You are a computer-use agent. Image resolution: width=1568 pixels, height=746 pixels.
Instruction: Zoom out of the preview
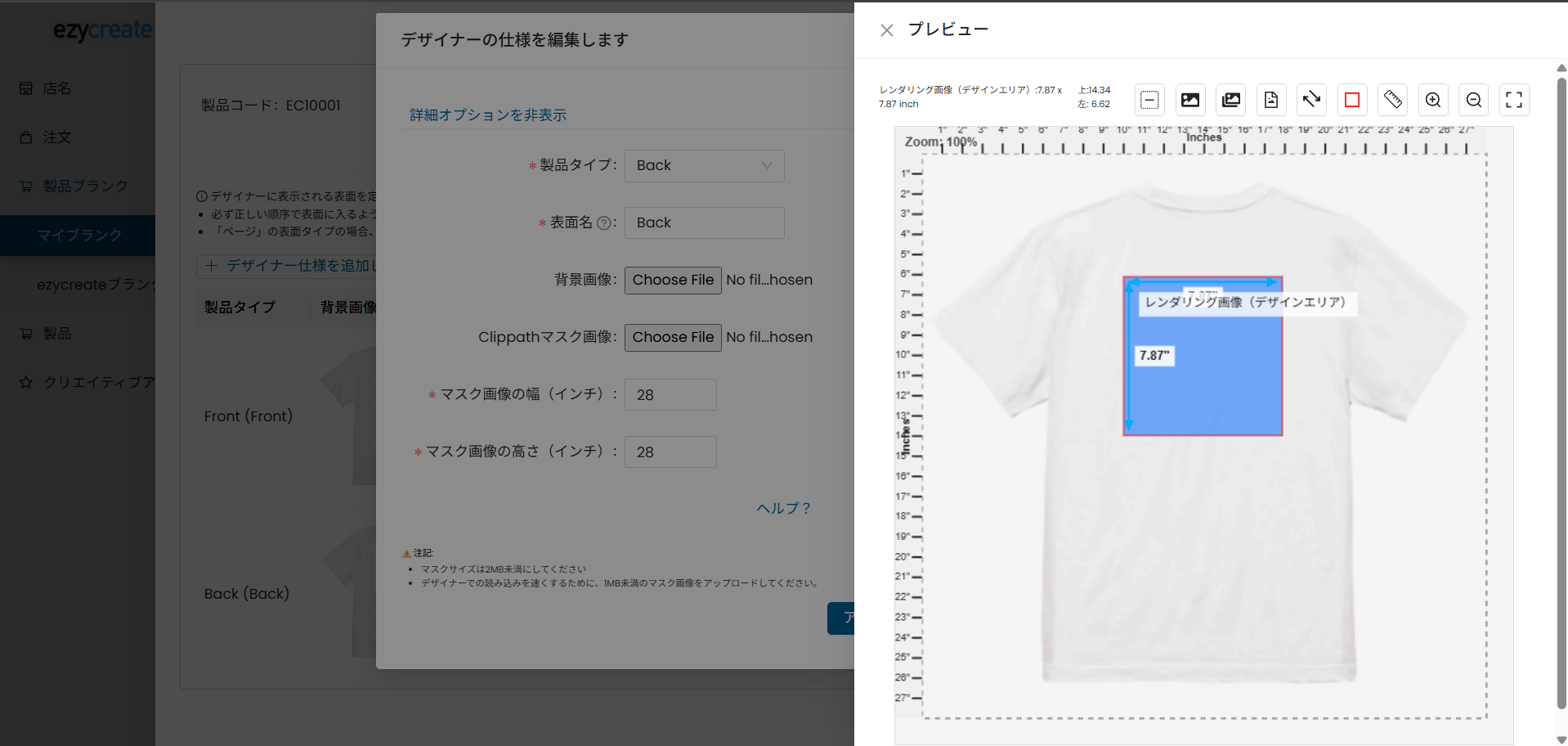[1474, 100]
